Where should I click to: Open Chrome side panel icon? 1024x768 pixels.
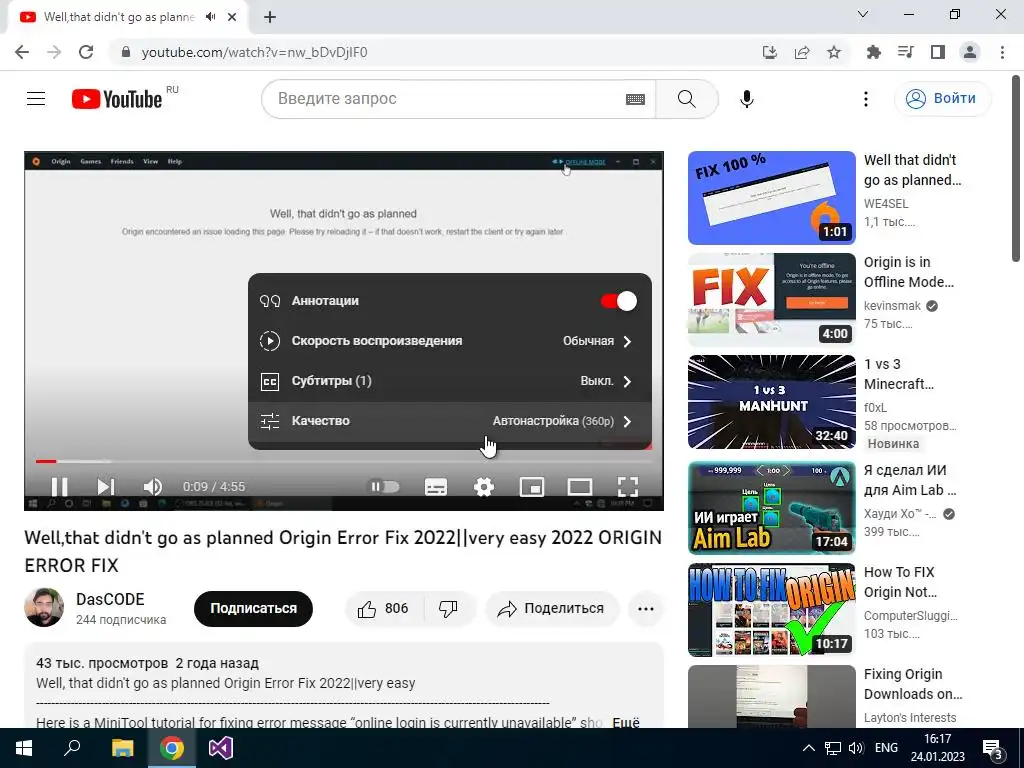(x=938, y=52)
